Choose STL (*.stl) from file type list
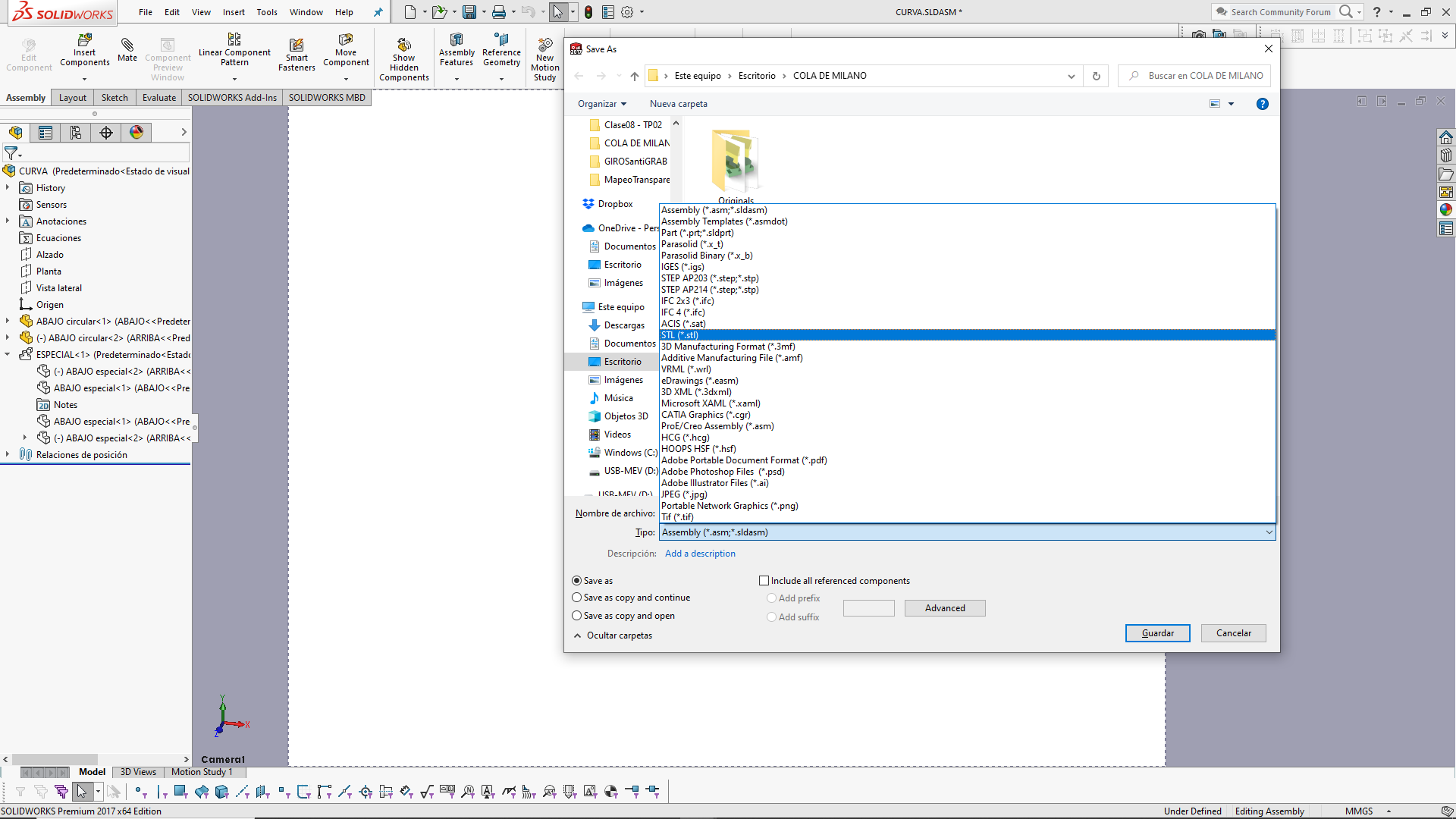Image resolution: width=1456 pixels, height=819 pixels. click(679, 335)
